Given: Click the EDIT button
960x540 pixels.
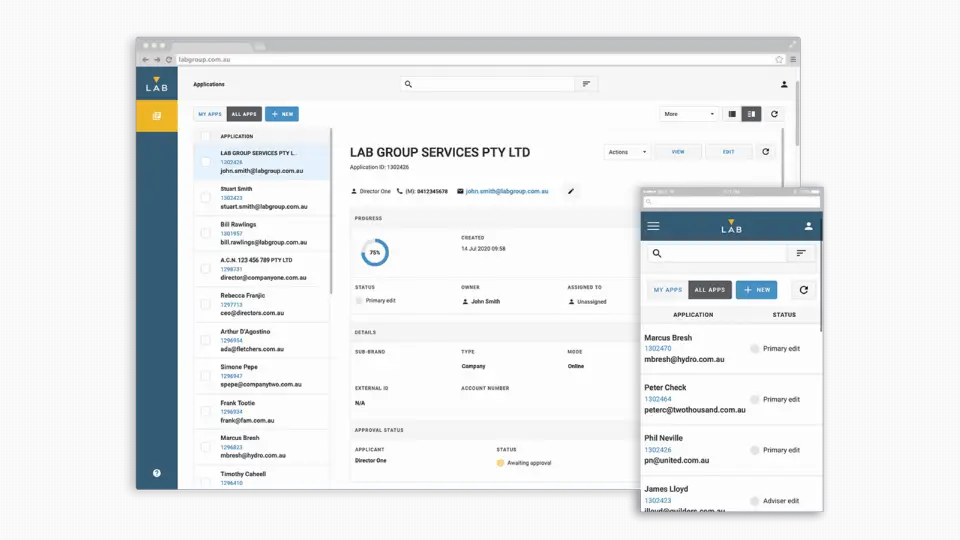Looking at the screenshot, I should [x=728, y=152].
